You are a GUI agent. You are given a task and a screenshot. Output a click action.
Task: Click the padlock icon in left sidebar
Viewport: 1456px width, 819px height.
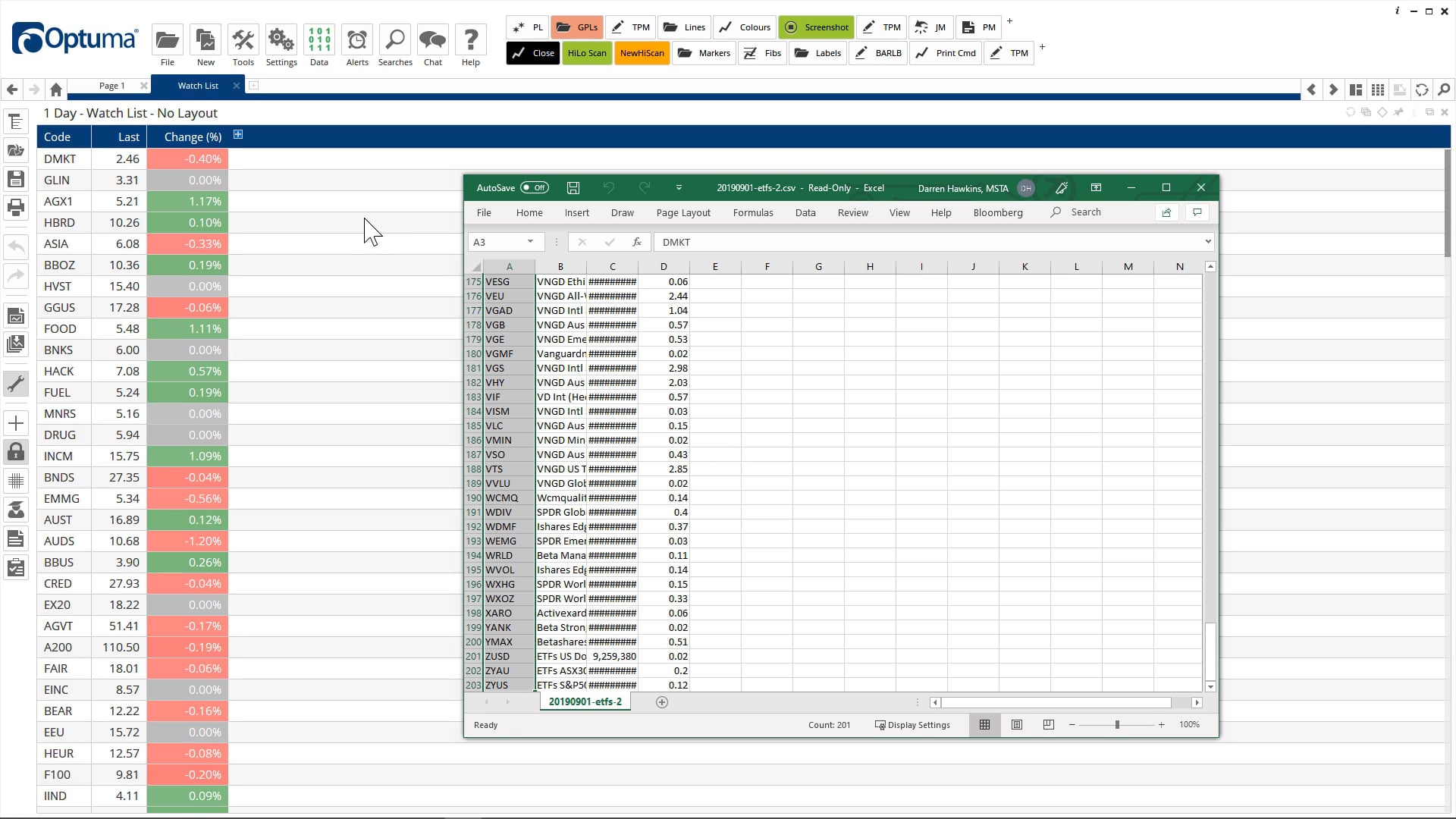tap(16, 452)
